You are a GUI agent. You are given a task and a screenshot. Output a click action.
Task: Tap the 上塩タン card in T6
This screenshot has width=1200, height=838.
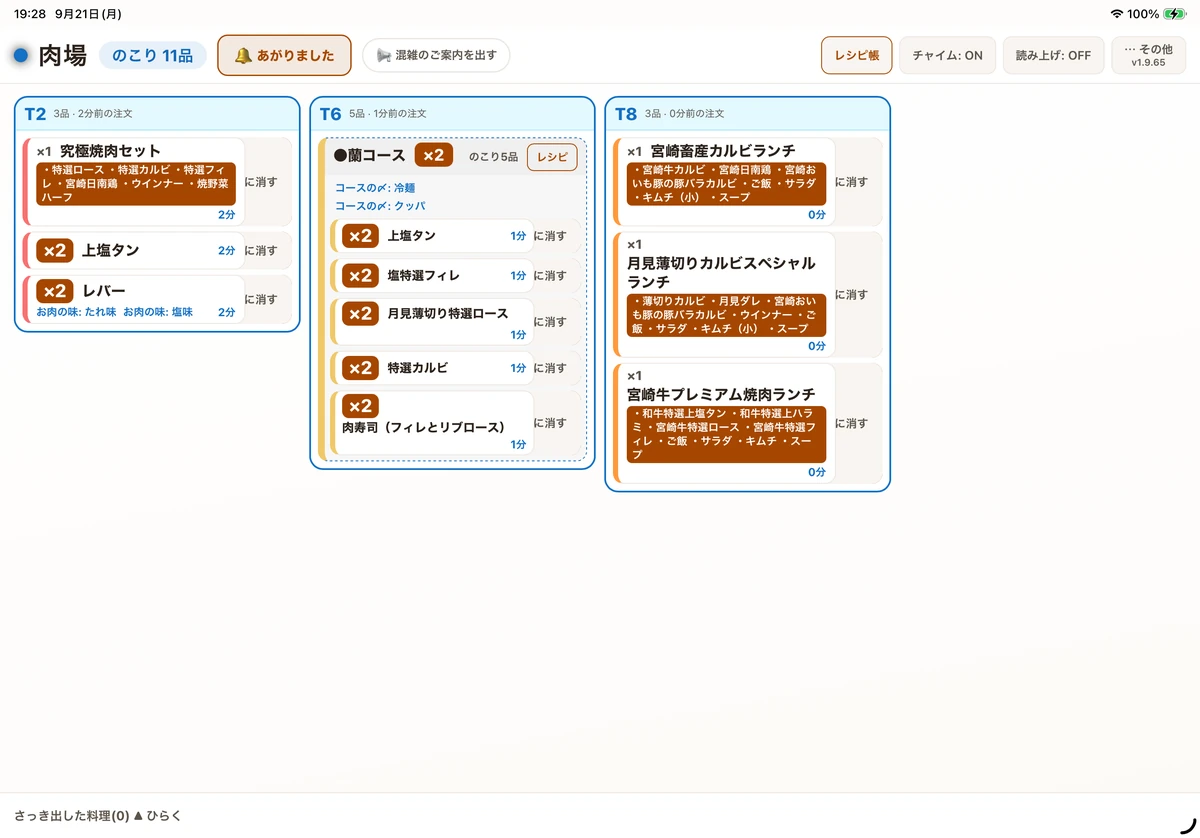432,236
